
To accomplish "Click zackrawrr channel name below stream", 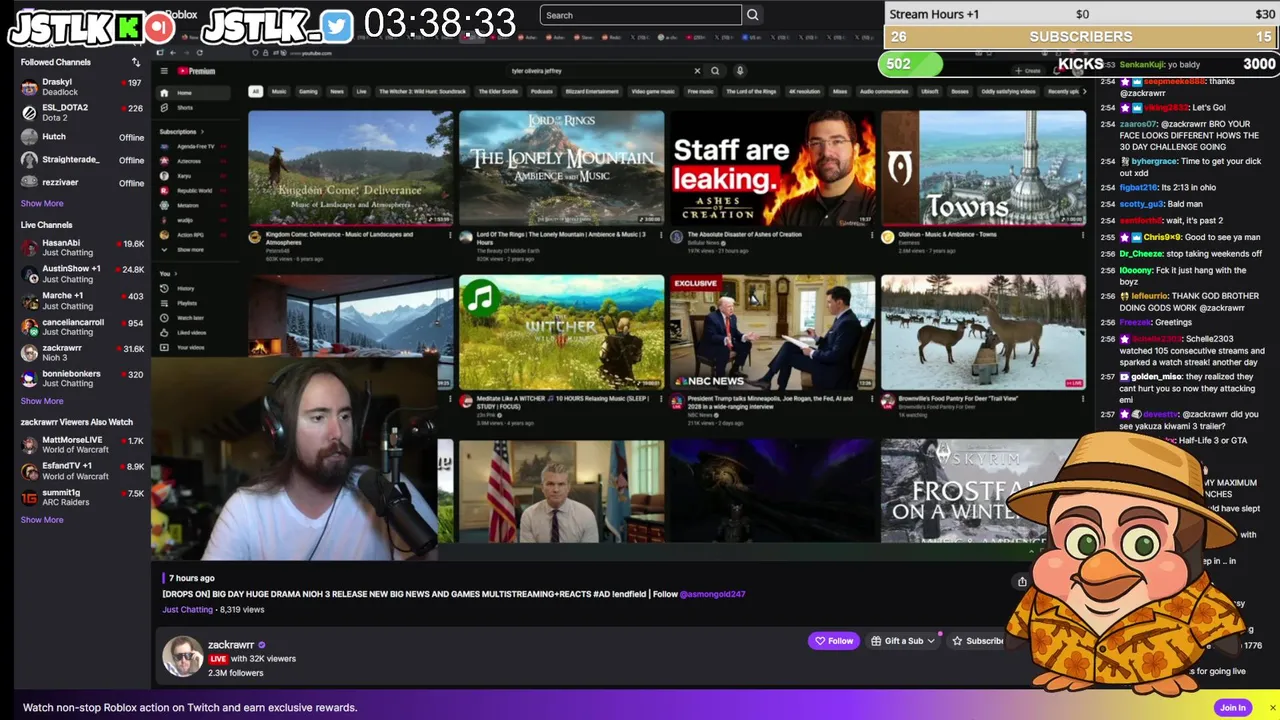I will (231, 645).
